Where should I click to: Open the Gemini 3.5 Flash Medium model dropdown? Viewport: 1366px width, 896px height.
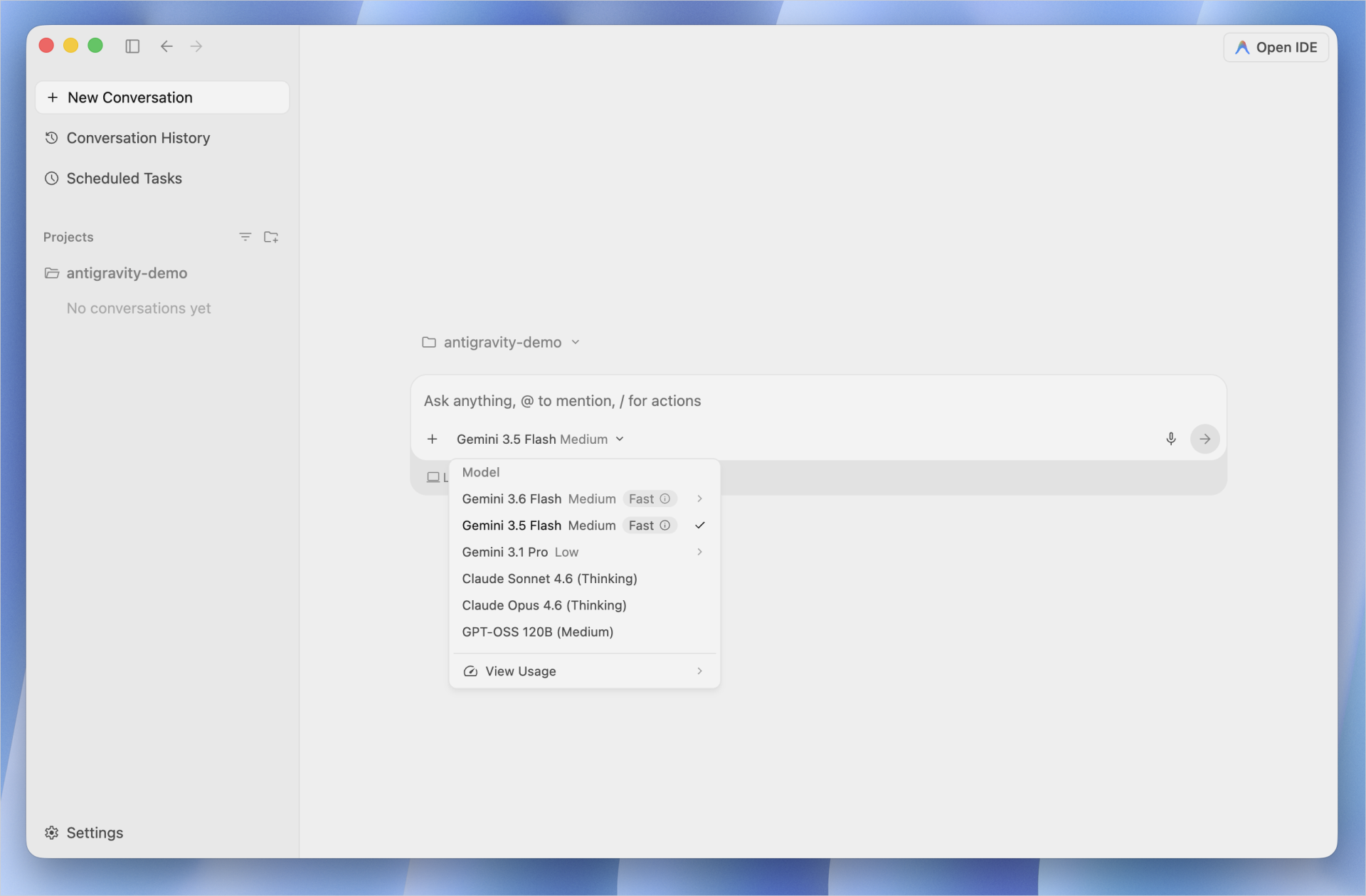coord(540,439)
